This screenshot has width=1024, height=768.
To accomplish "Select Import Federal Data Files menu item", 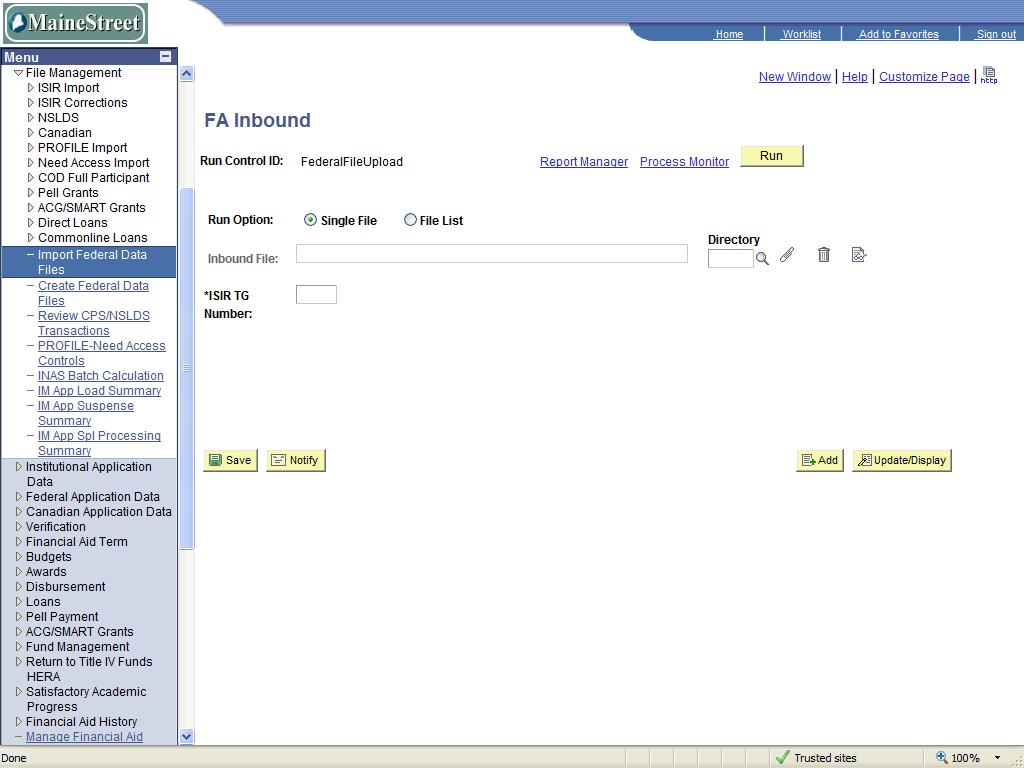I will 89,262.
